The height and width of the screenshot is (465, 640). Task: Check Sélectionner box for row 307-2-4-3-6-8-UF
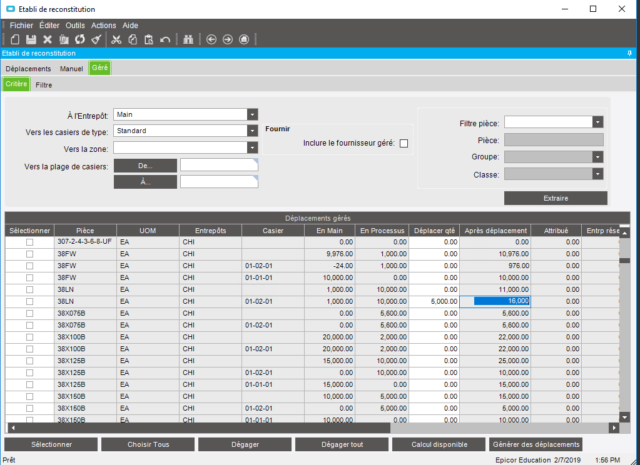tap(29, 242)
